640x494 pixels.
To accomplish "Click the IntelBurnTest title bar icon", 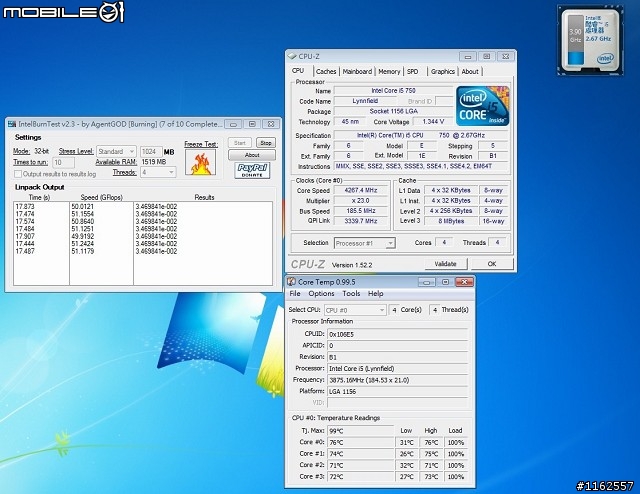I will click(x=12, y=124).
